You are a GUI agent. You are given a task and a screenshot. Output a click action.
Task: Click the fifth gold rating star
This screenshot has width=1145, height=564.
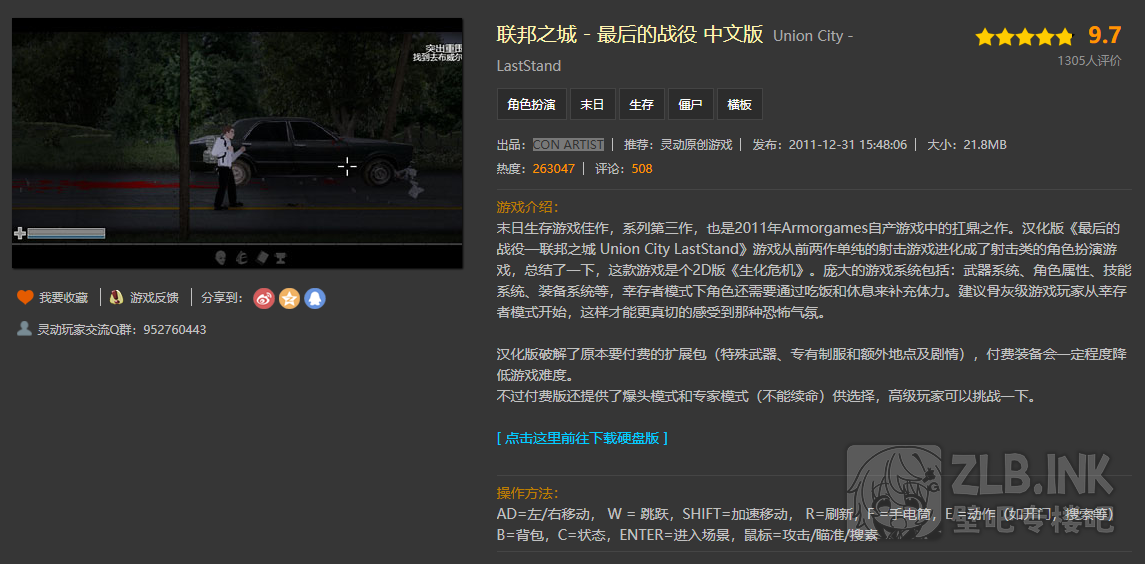click(x=1063, y=38)
